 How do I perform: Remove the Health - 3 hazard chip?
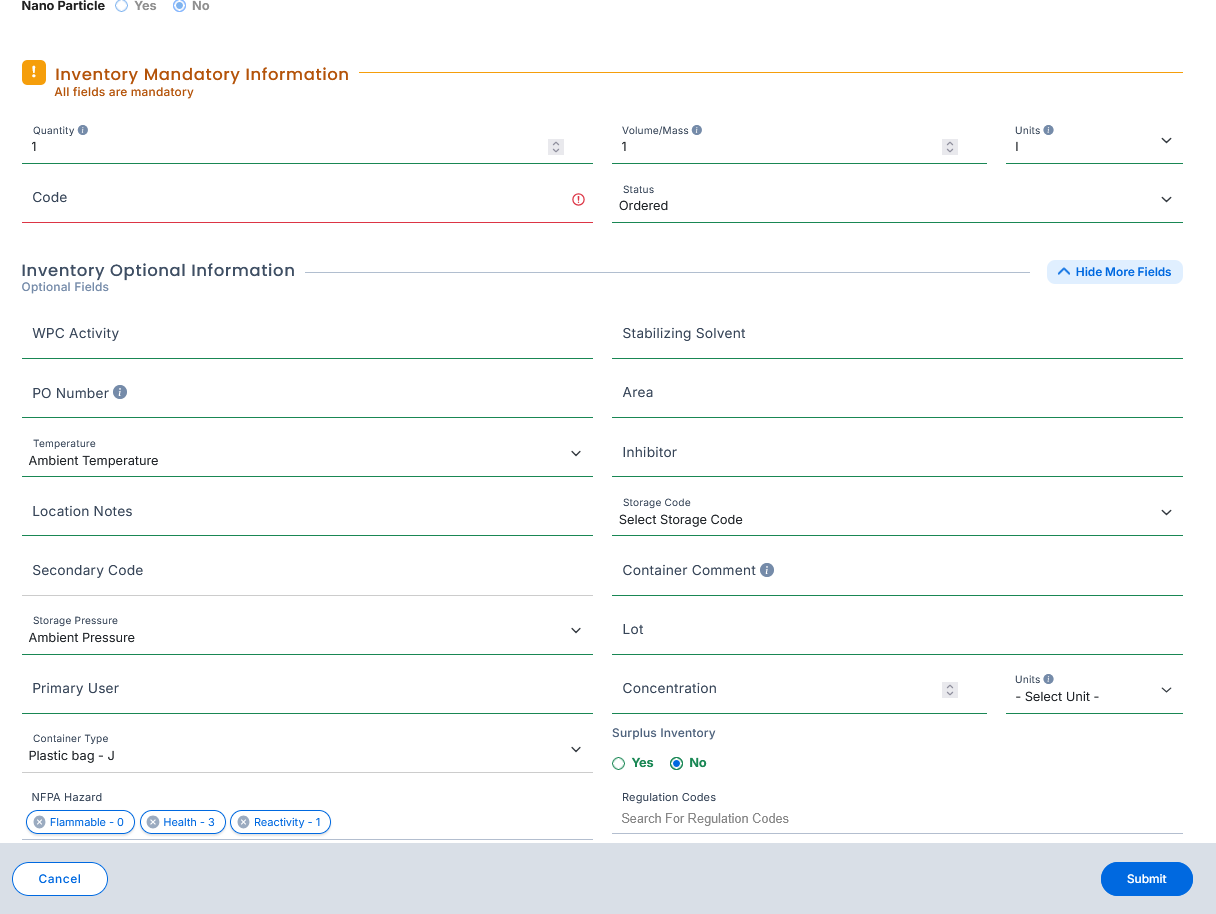click(x=153, y=822)
